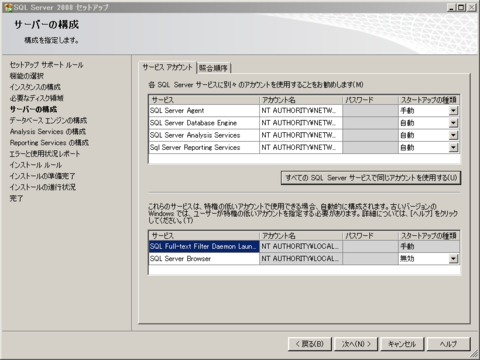This screenshot has height=360, width=480.
Task: Edit account name for SQL Server Database Engine
Action: point(301,123)
